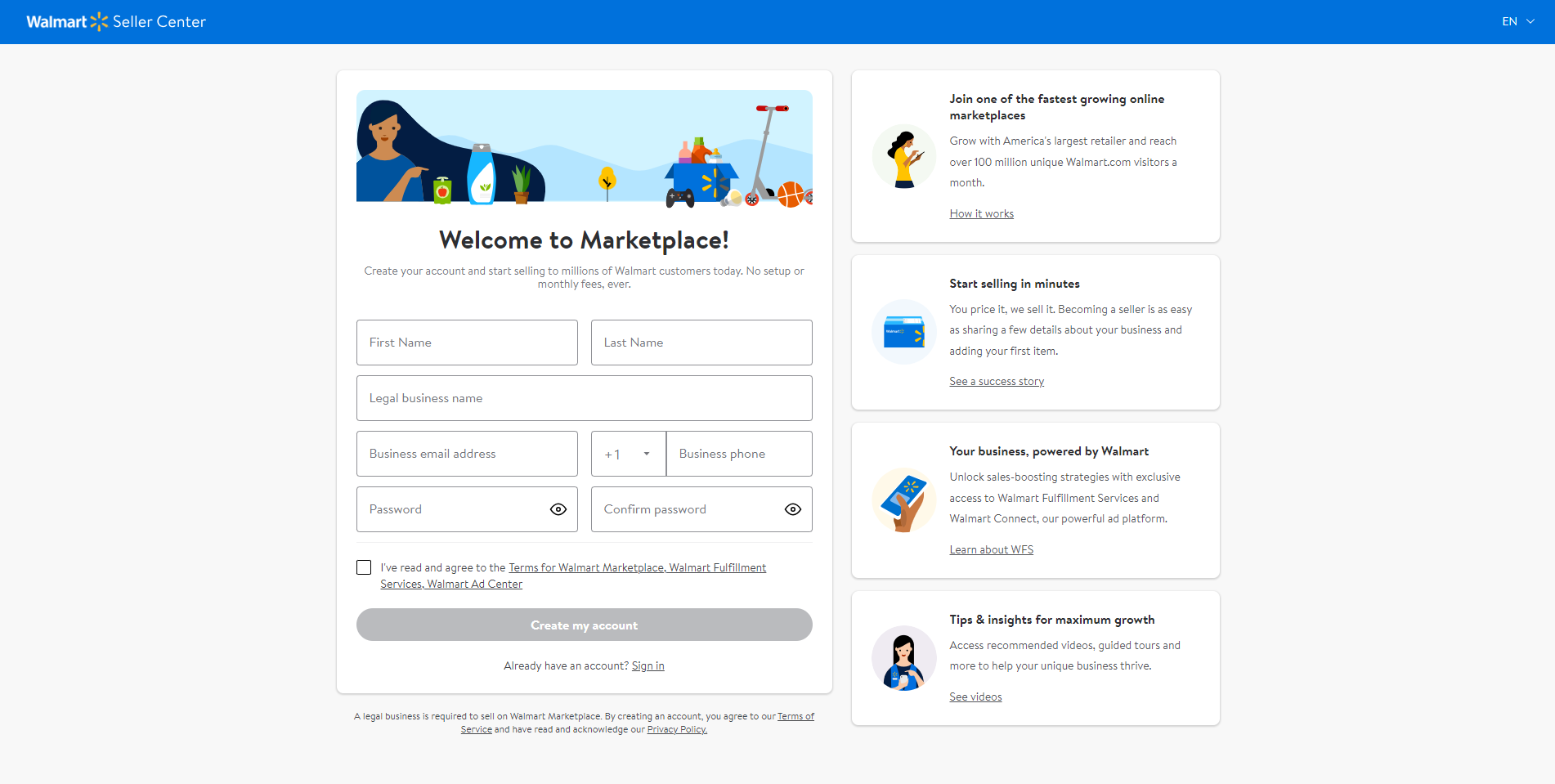Image resolution: width=1555 pixels, height=784 pixels.
Task: Click woman in Walmart vest illustration icon
Action: tap(904, 658)
